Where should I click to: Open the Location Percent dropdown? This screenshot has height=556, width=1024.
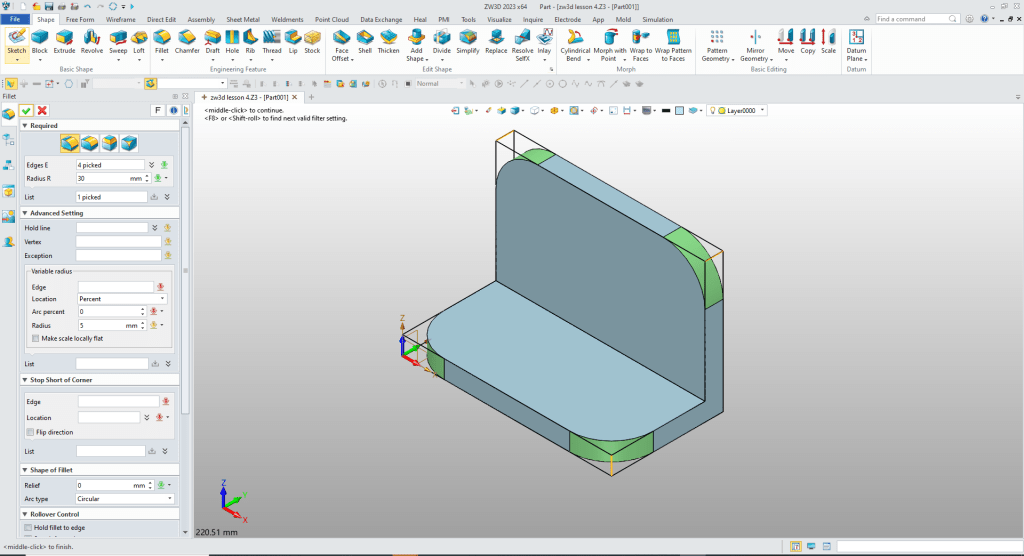coord(121,299)
